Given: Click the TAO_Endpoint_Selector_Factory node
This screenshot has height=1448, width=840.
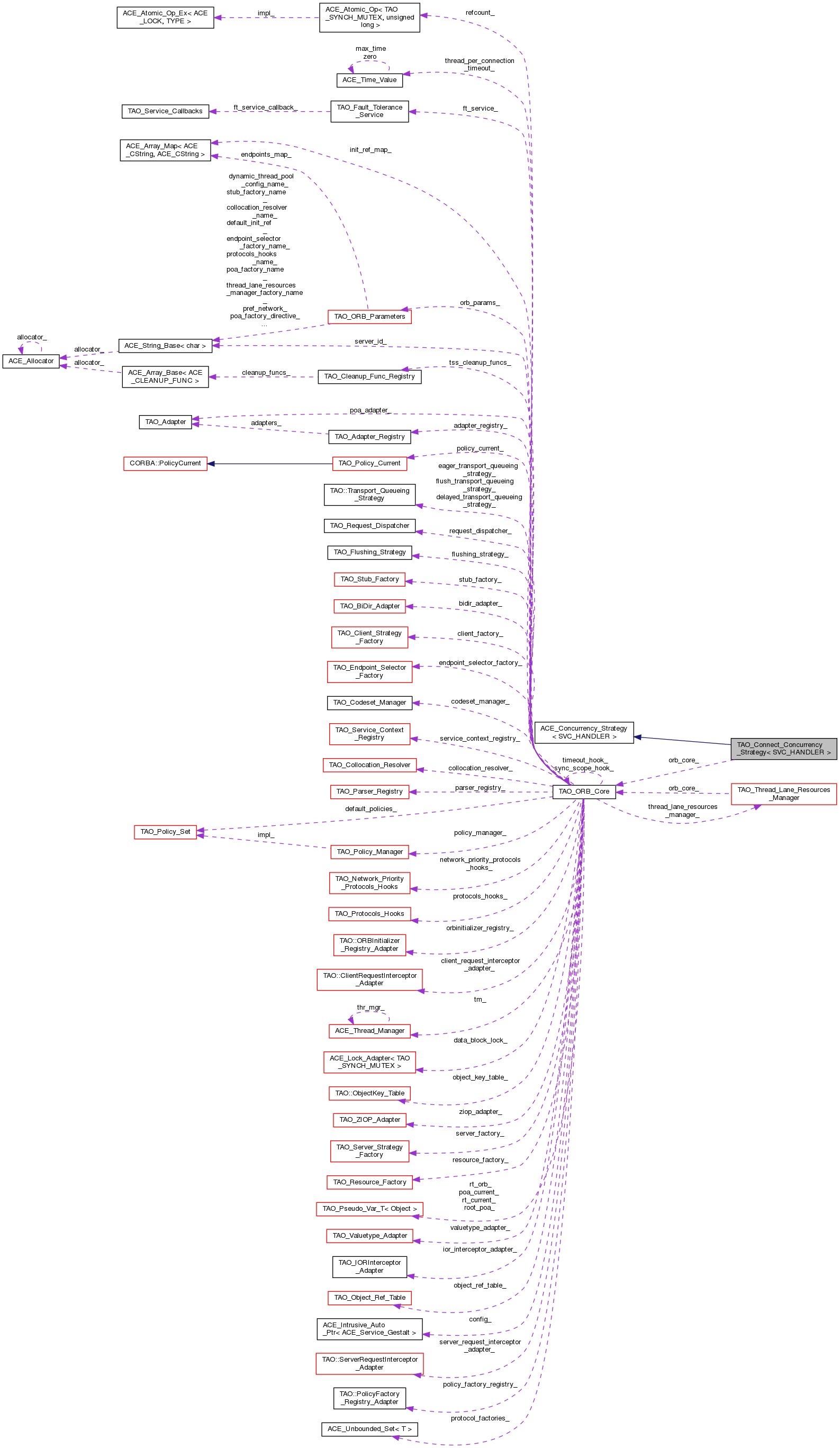Looking at the screenshot, I should tap(369, 672).
